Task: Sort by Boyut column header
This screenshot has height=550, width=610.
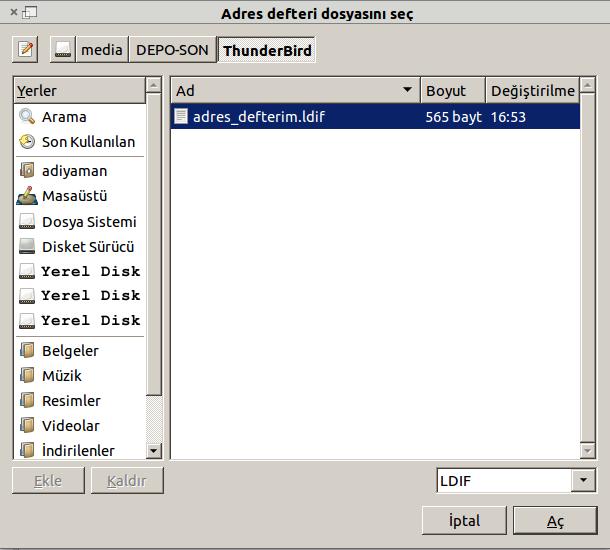Action: pyautogui.click(x=453, y=90)
